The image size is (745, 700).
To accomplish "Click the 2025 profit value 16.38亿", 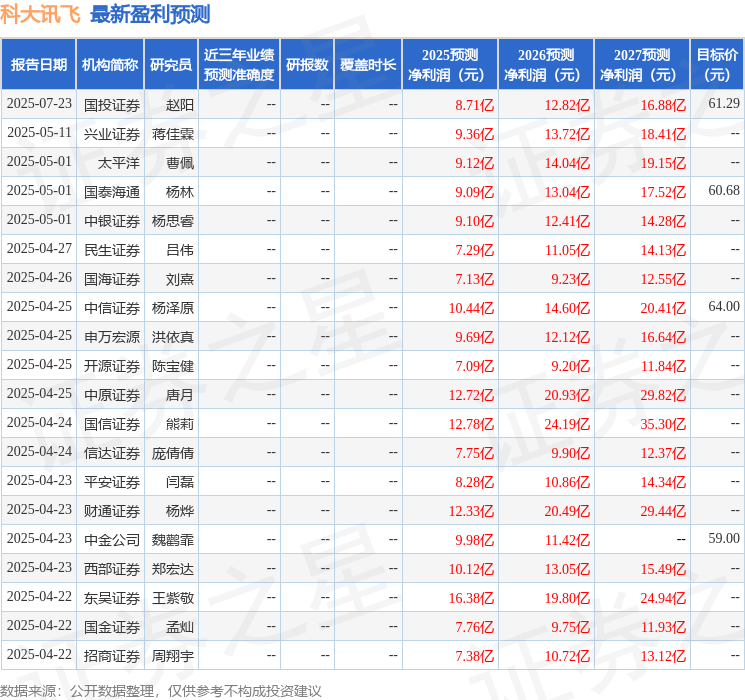I will pos(471,598).
